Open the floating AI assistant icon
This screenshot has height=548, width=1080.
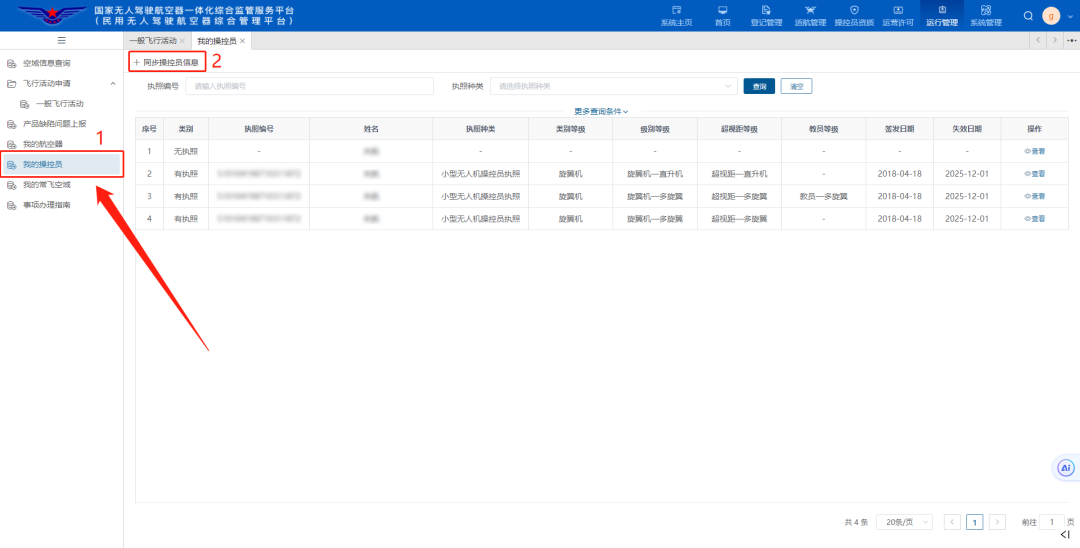tap(1066, 467)
